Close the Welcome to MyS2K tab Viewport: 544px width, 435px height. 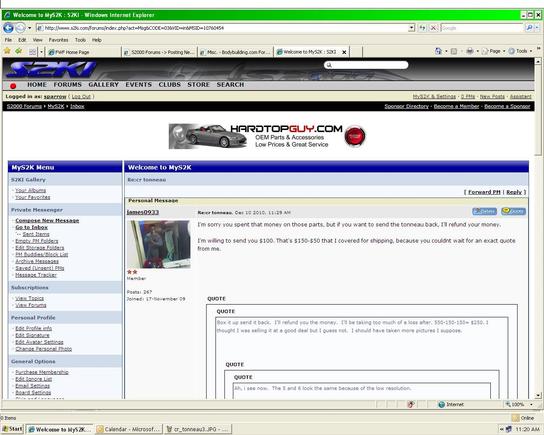[x=344, y=52]
